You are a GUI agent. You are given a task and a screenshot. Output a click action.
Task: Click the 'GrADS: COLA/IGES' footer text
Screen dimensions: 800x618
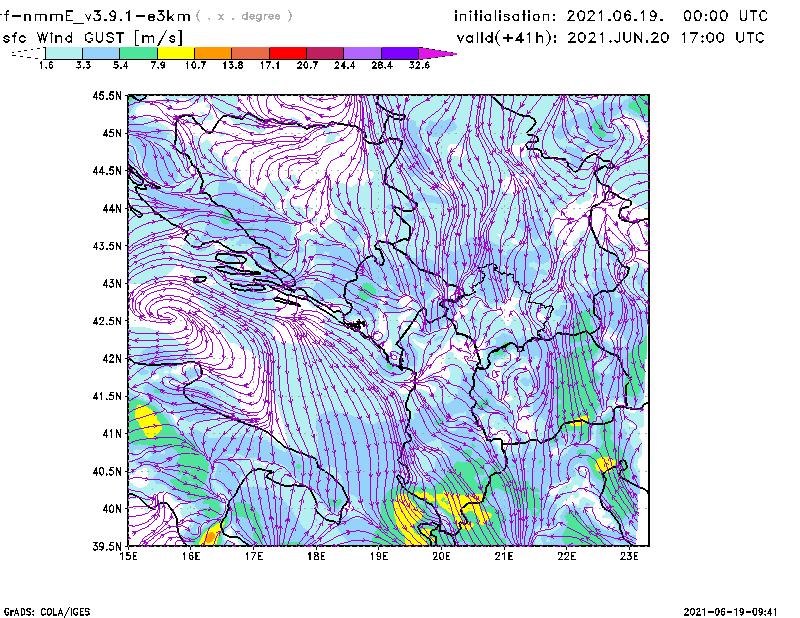pyautogui.click(x=47, y=612)
